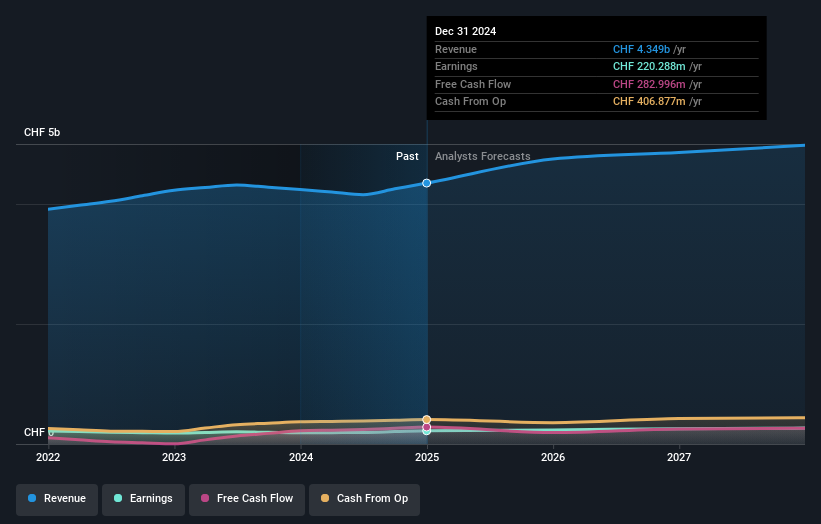Screen dimensions: 821x524
Task: Click the CHF 406.877m cash from op value
Action: 649,102
